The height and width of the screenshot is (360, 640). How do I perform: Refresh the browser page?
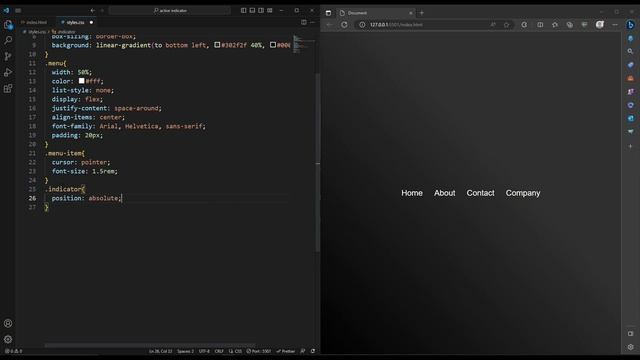344,25
